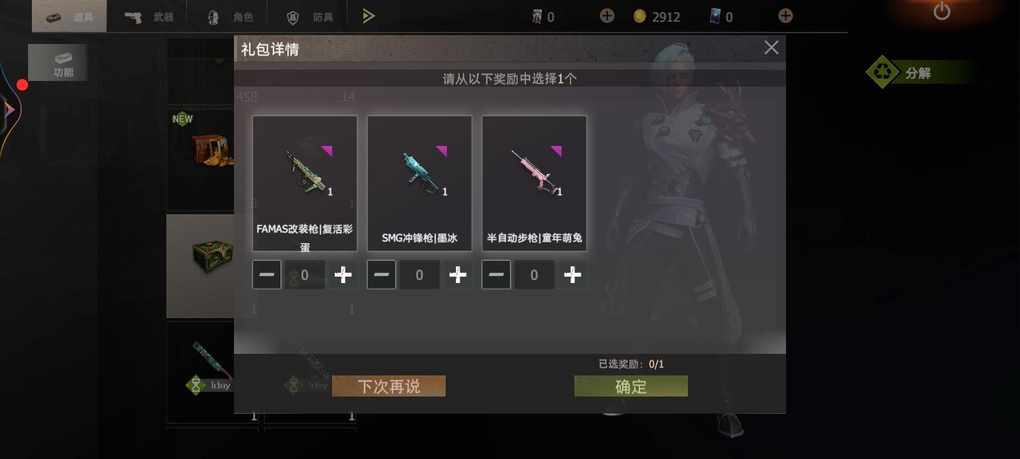The image size is (1020, 459).
Task: Increase FAMAS reward quantity with plus
Action: tap(343, 275)
